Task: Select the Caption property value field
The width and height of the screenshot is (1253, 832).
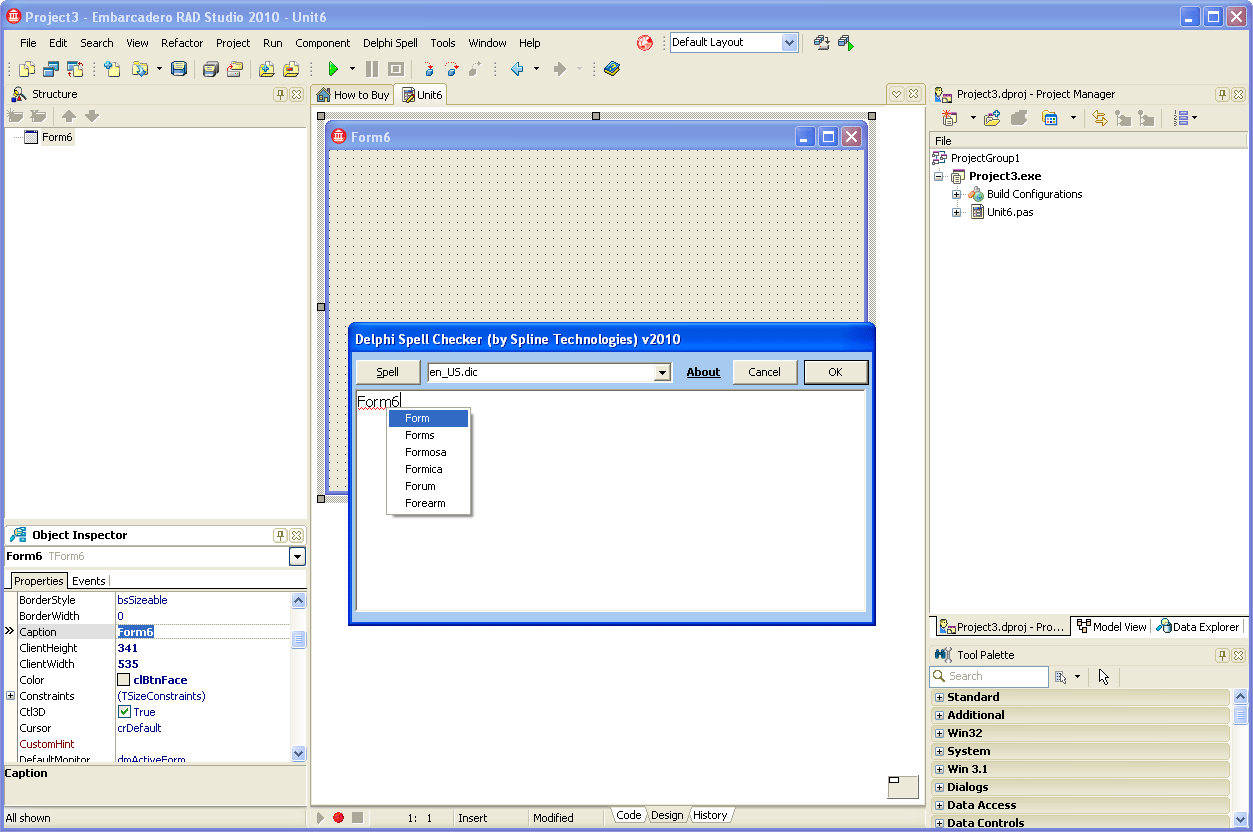Action: pos(203,632)
